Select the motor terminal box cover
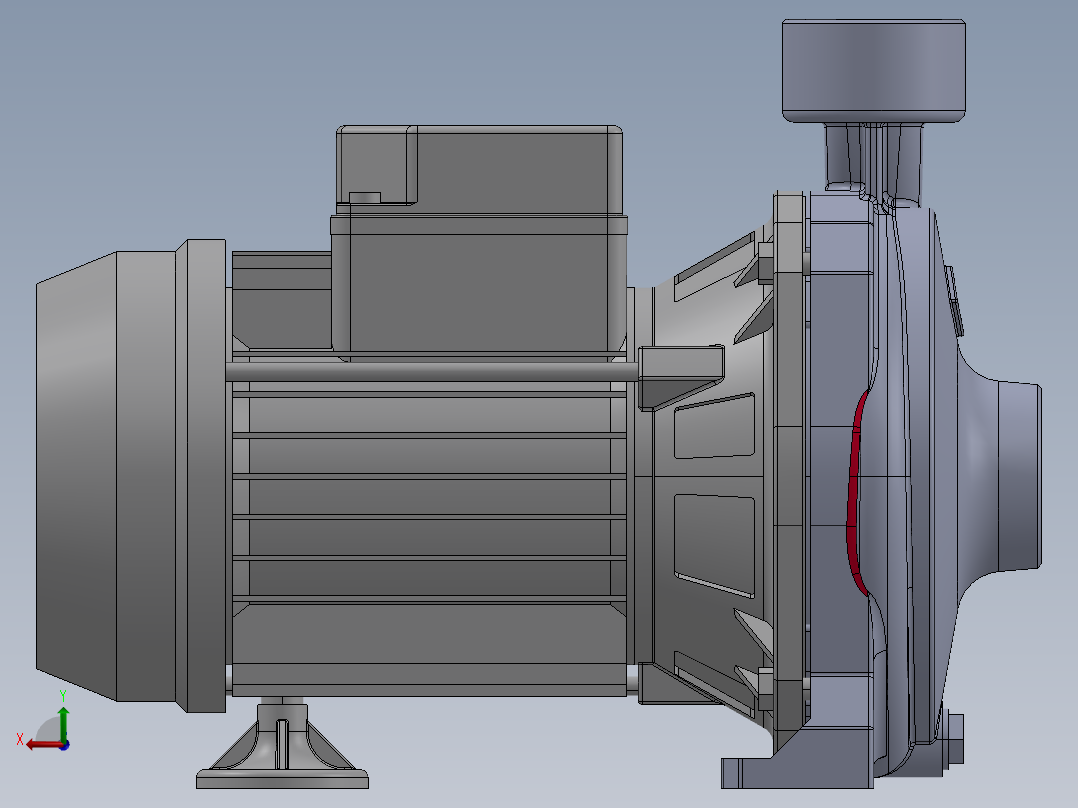This screenshot has width=1078, height=808. pos(480,170)
